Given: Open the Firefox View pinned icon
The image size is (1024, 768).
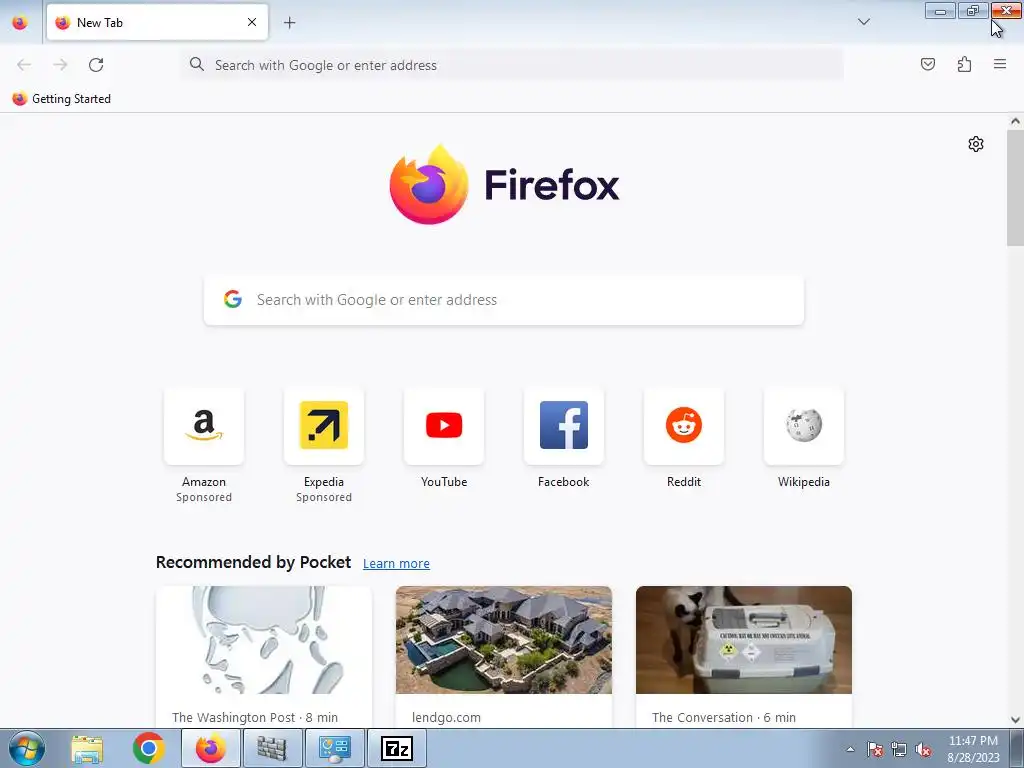Looking at the screenshot, I should pyautogui.click(x=20, y=23).
